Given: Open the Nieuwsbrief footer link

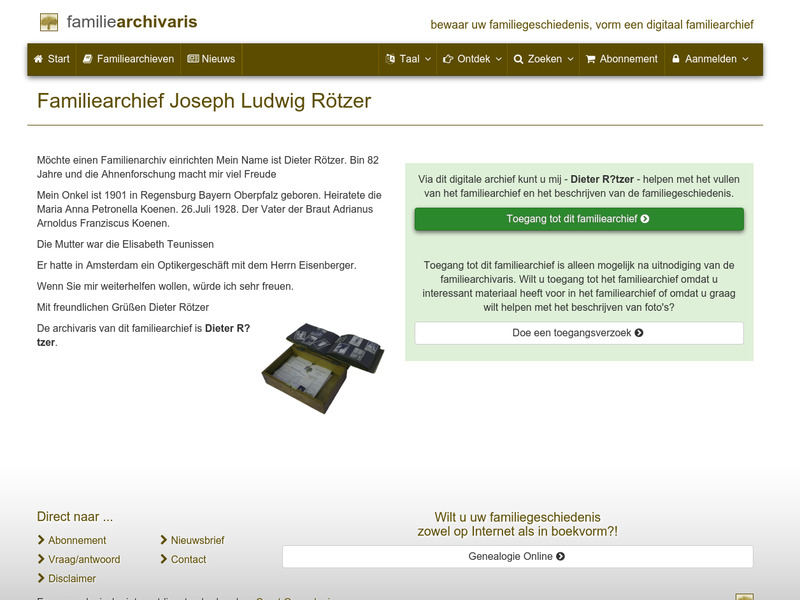Looking at the screenshot, I should [x=196, y=539].
